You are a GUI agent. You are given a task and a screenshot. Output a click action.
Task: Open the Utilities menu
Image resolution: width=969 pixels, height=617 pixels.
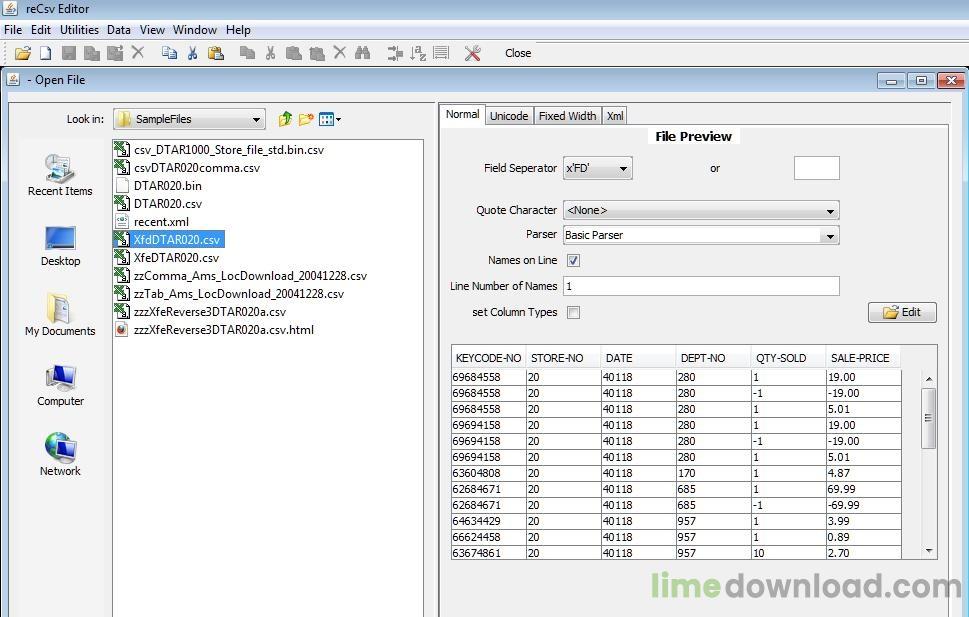point(79,30)
